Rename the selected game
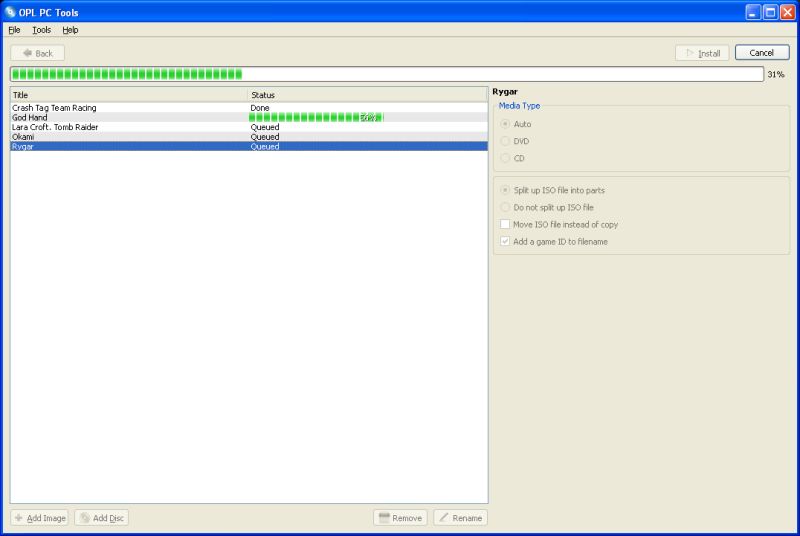 click(461, 518)
